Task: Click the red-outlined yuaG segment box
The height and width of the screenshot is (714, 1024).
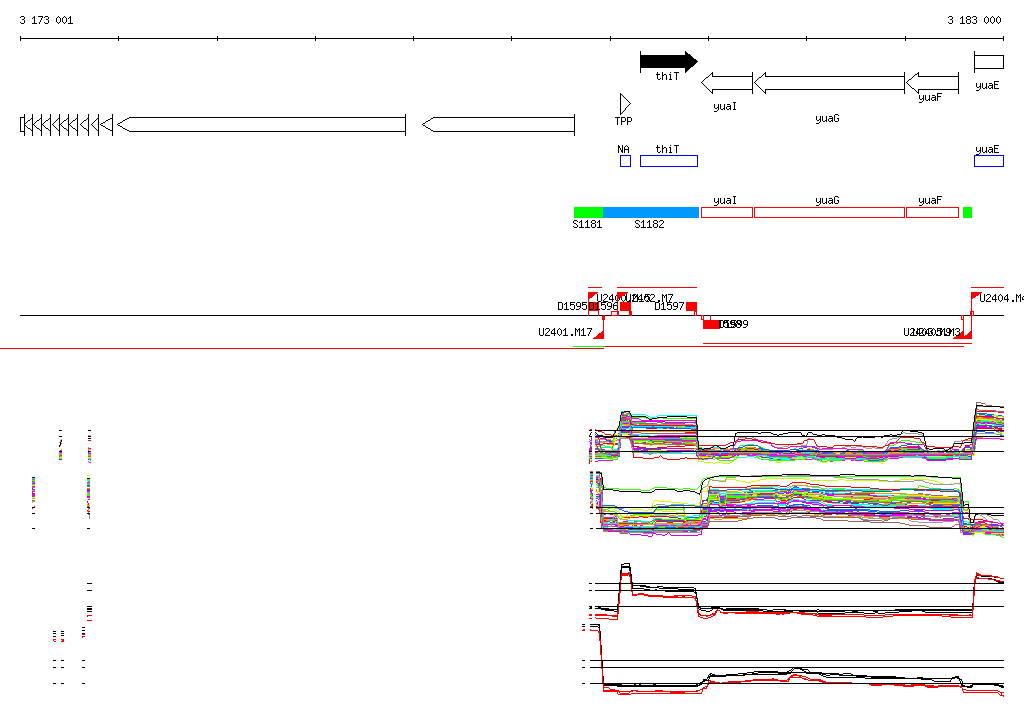Action: [x=828, y=212]
